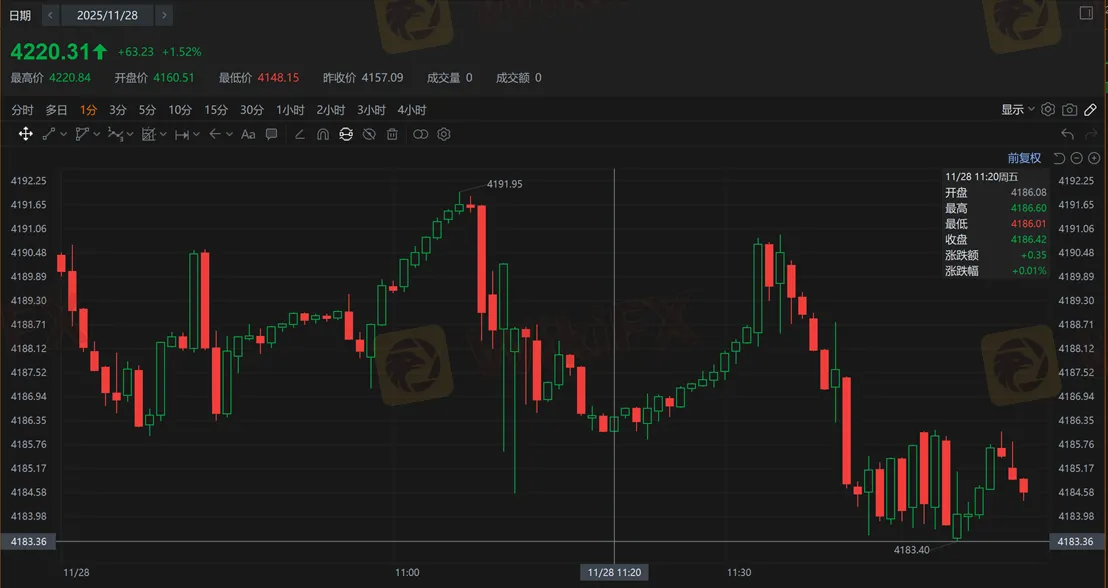Viewport: 1108px width, 588px height.
Task: Toggle the overlapping circles overlay icon
Action: click(420, 134)
